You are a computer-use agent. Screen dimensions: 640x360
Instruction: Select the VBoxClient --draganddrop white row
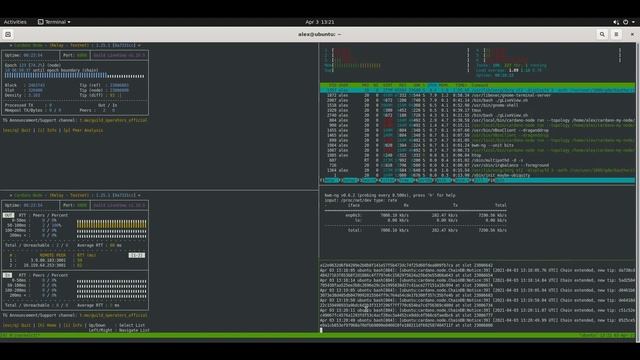[x=478, y=130]
